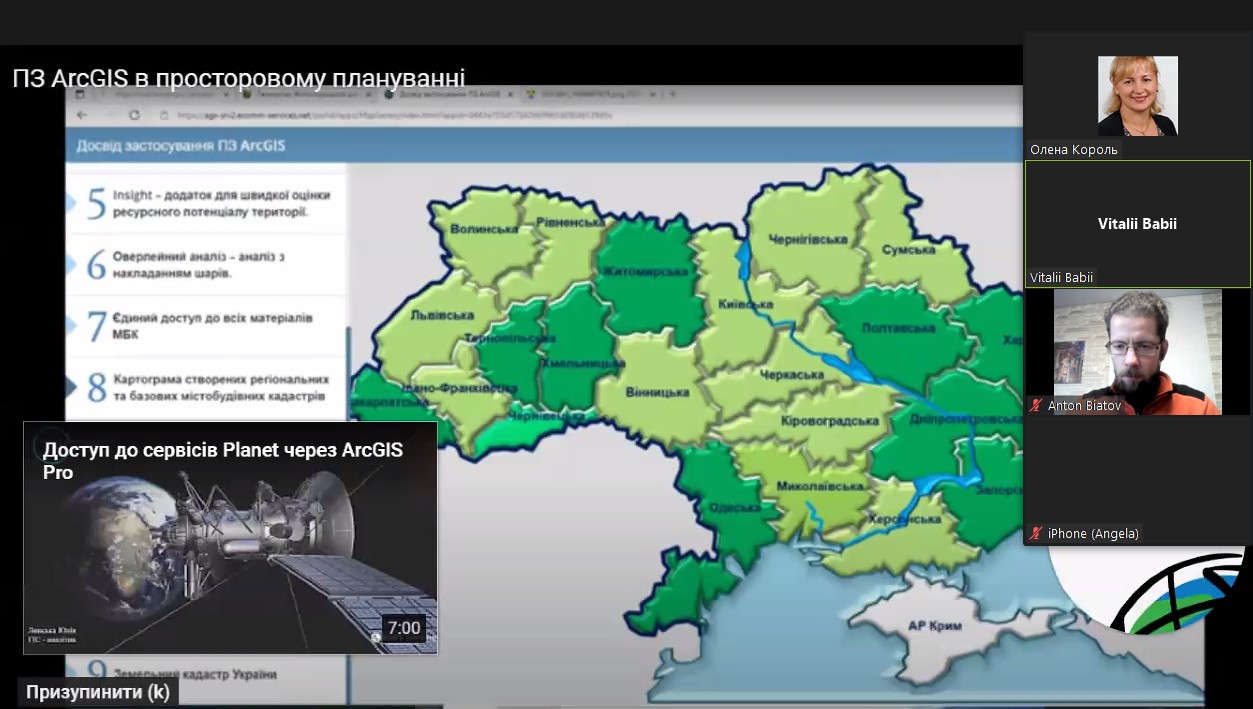Click the Вінницька region on the map
Screen dimensions: 1253x709
coord(658,392)
